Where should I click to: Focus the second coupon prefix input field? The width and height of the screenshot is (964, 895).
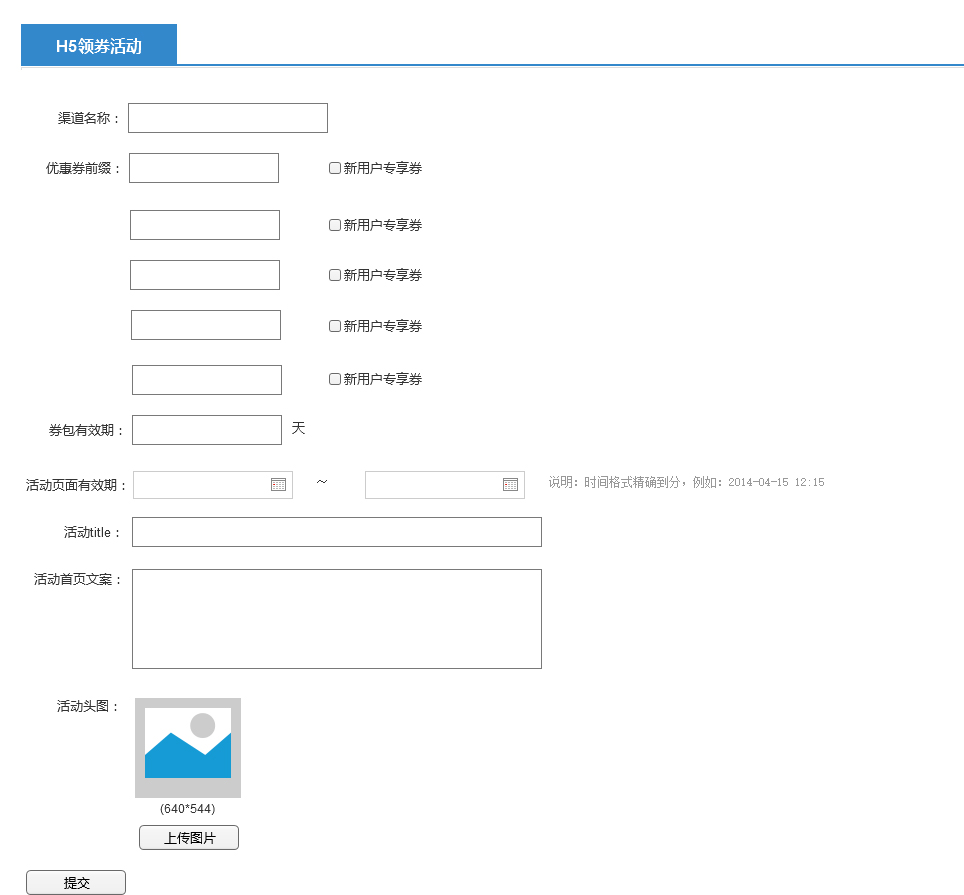coord(205,225)
